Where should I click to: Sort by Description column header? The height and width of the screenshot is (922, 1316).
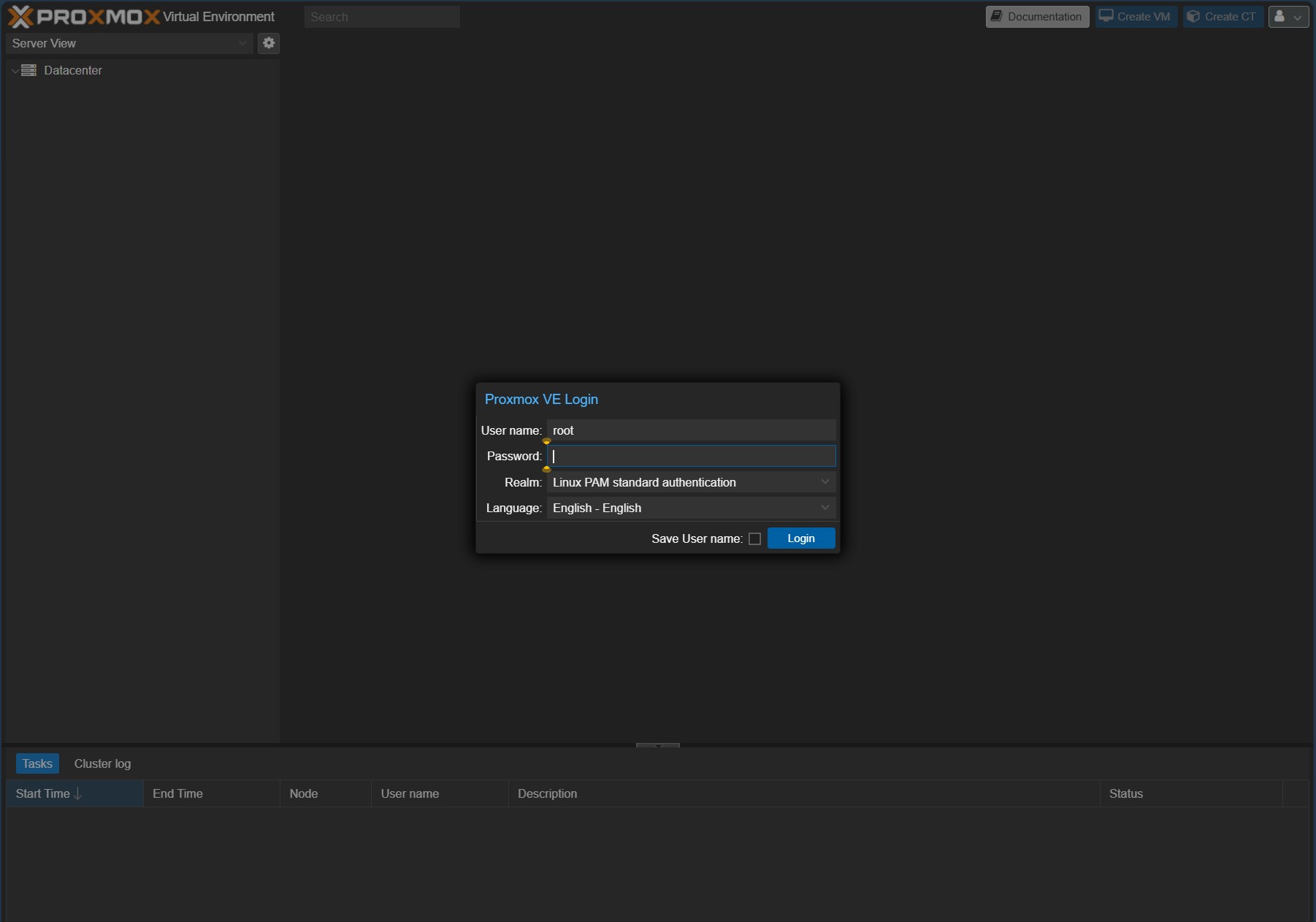[x=804, y=793]
